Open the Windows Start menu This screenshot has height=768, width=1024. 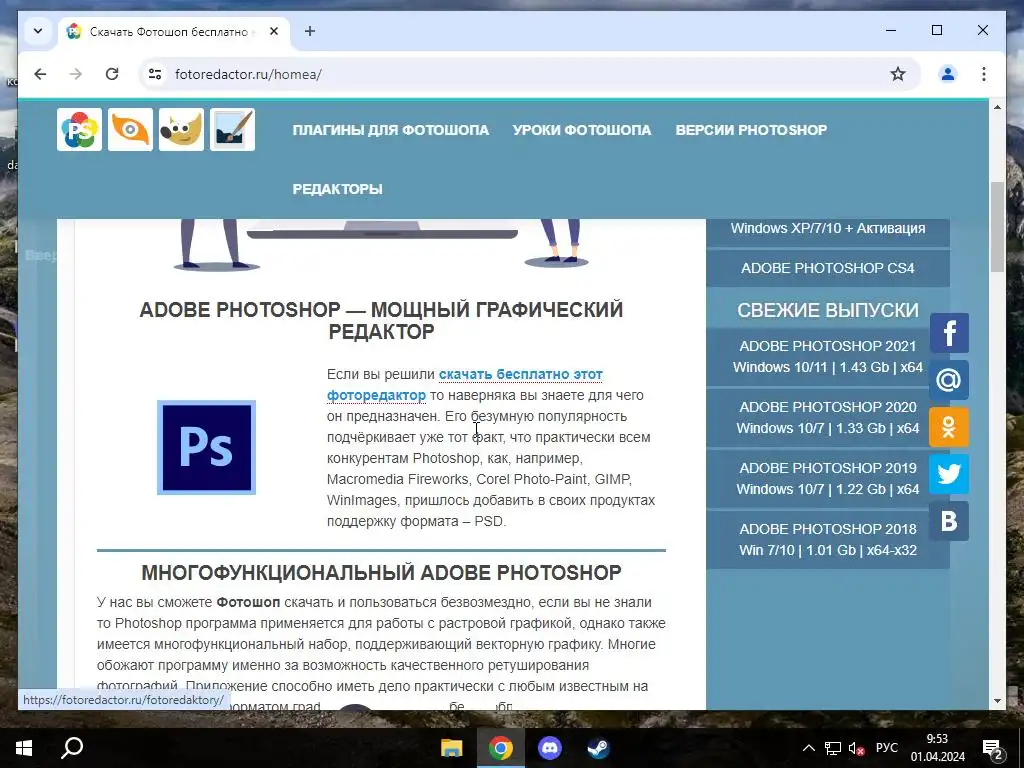tap(24, 748)
